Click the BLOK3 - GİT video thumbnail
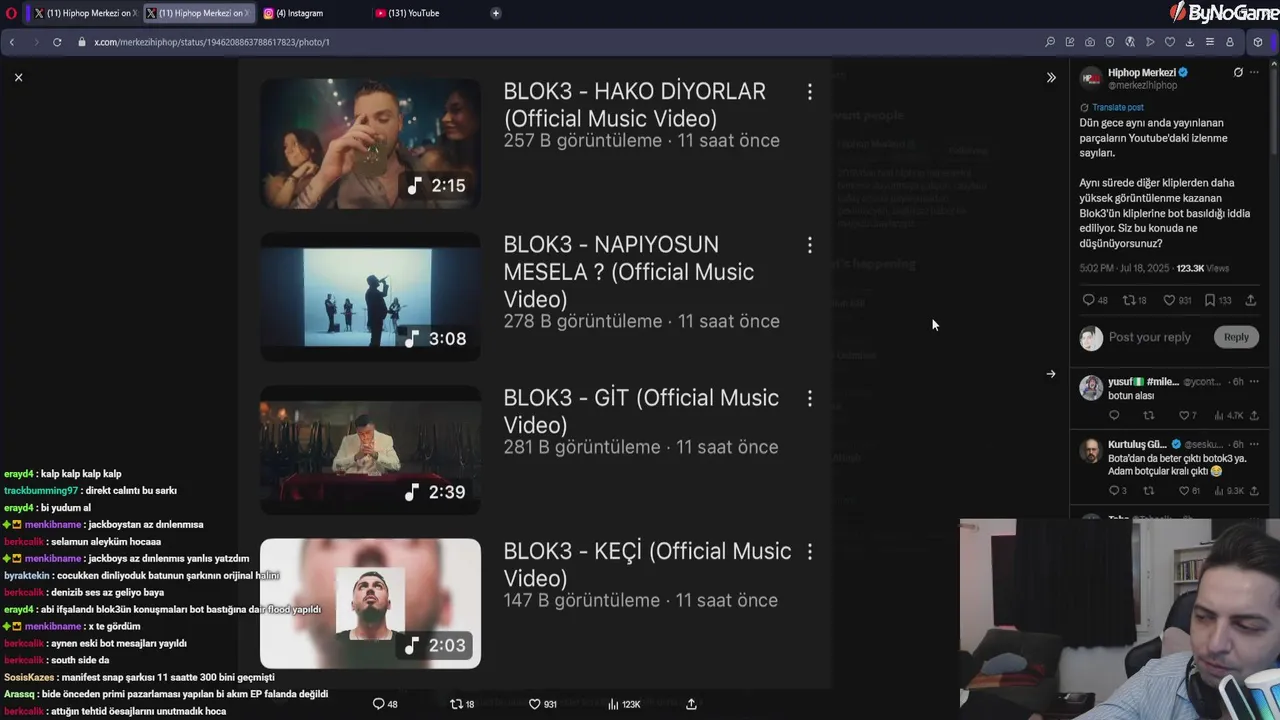Image resolution: width=1280 pixels, height=720 pixels. tap(370, 450)
